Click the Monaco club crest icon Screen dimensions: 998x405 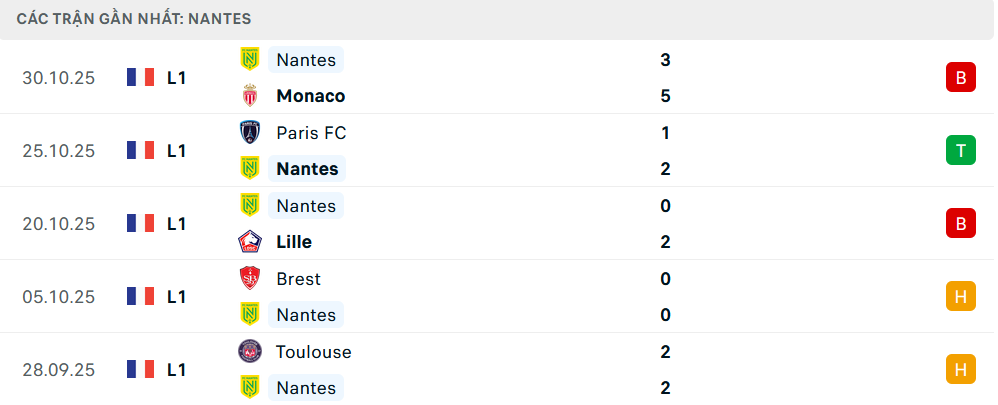249,96
